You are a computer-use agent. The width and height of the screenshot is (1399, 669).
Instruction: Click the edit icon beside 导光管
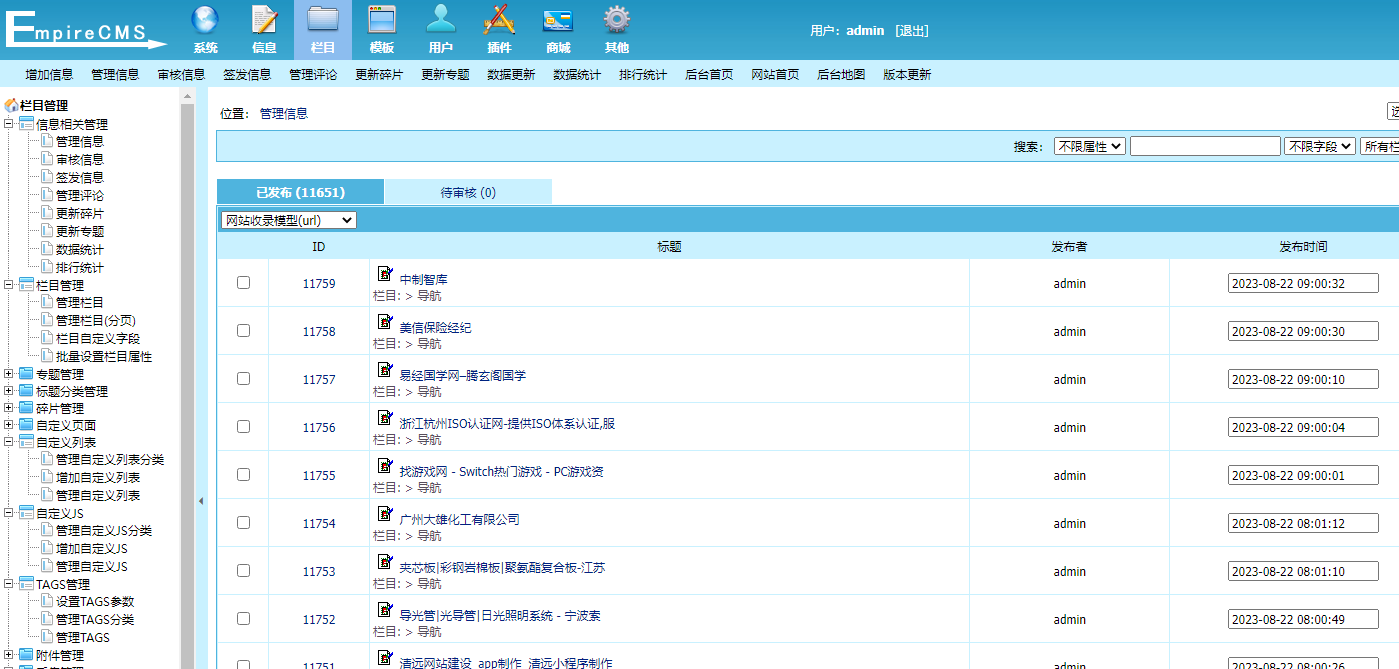[385, 609]
